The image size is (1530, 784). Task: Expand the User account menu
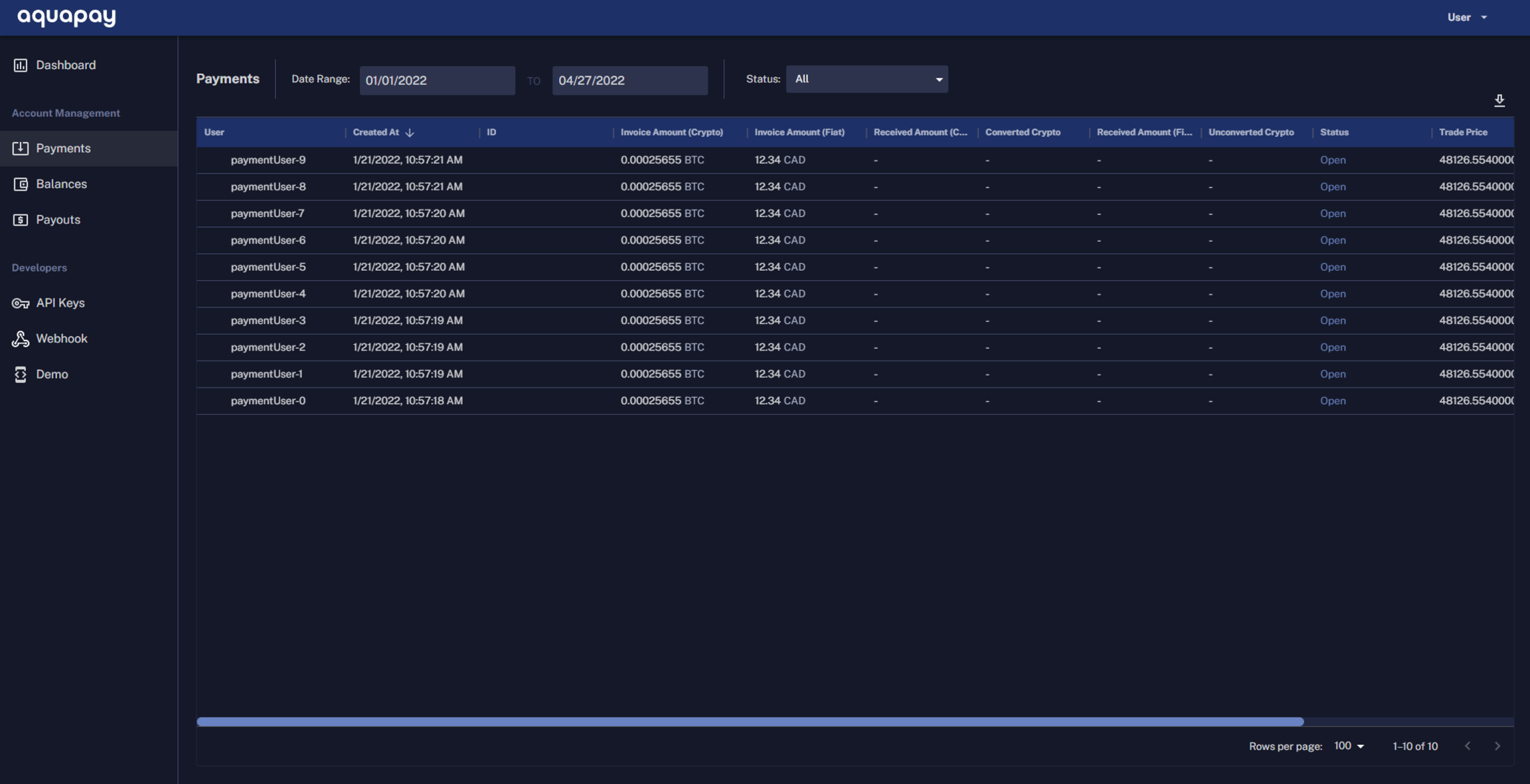click(1467, 17)
